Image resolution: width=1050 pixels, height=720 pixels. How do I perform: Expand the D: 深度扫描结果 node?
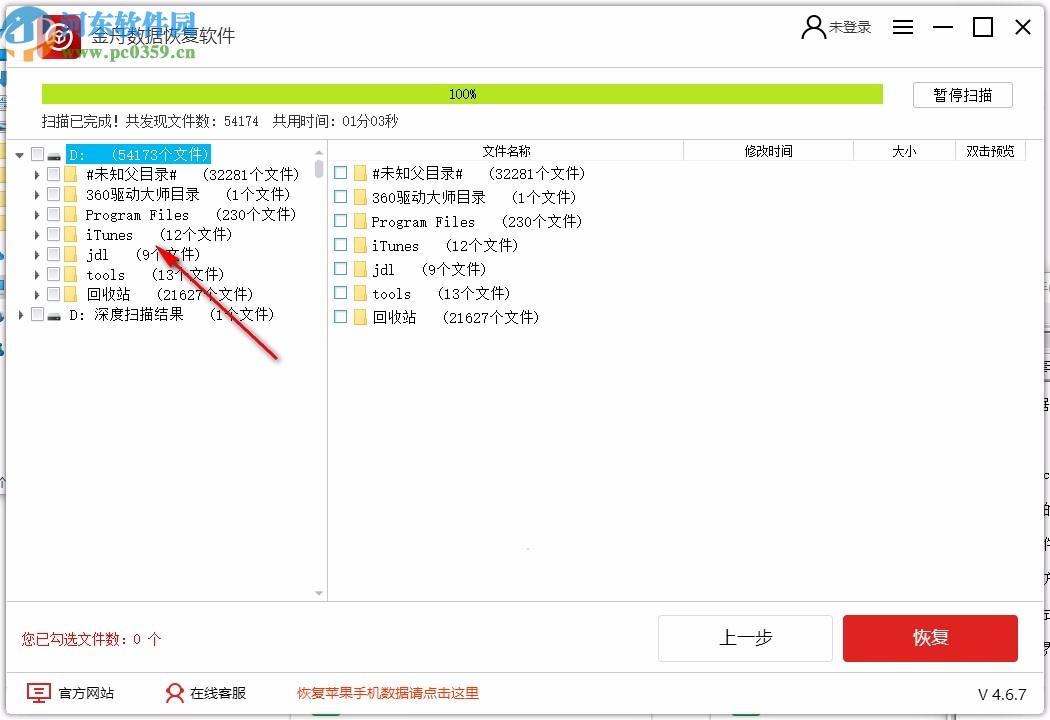coord(20,314)
